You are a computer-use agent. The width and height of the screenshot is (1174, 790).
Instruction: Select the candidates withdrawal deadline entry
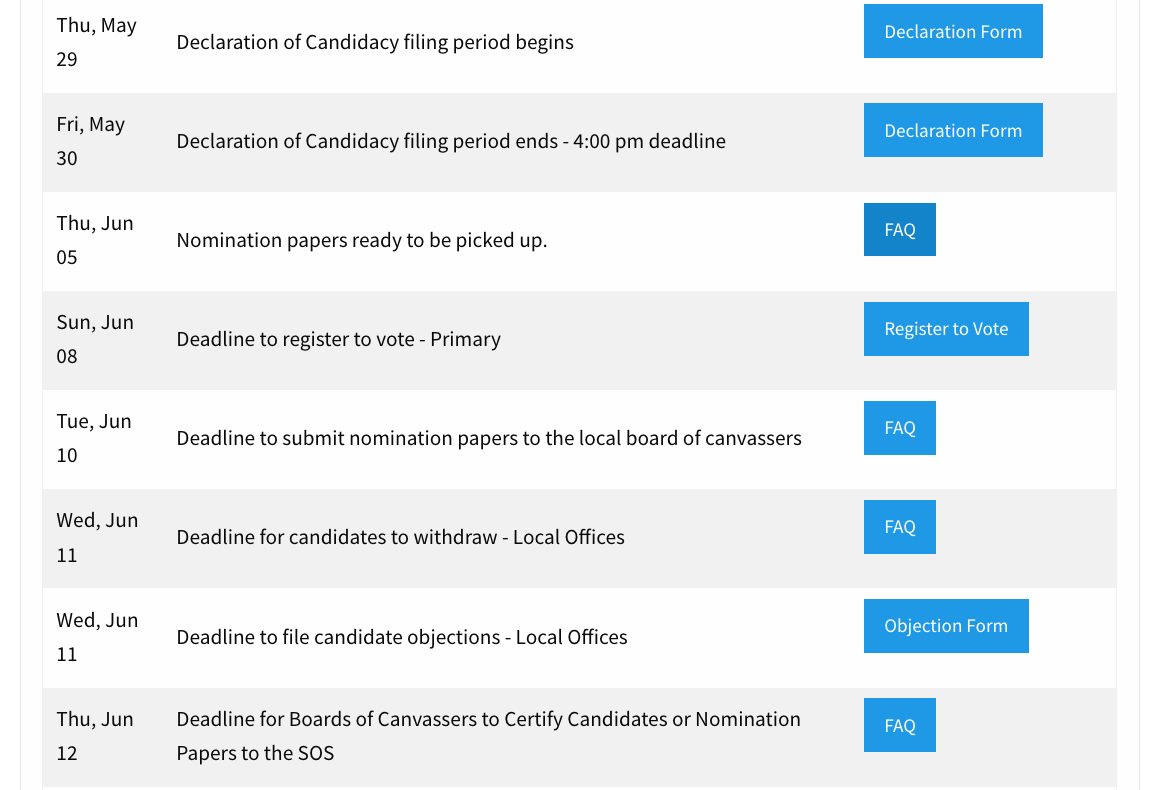[400, 537]
